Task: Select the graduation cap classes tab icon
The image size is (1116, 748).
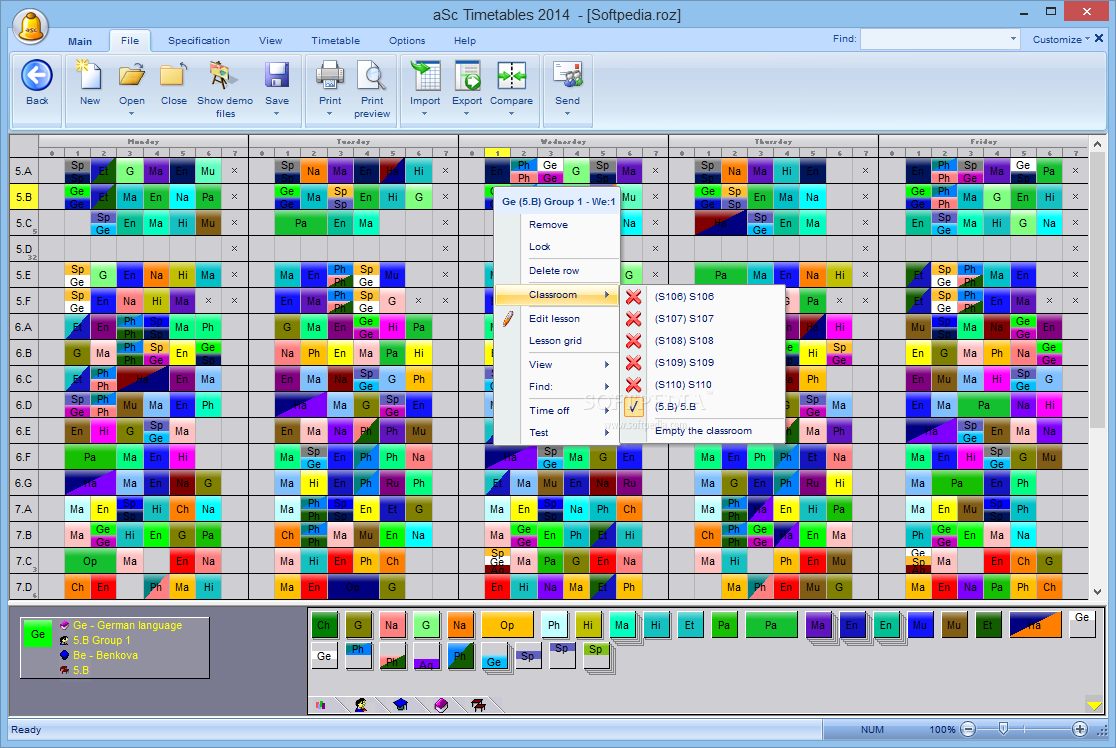Action: click(x=401, y=705)
